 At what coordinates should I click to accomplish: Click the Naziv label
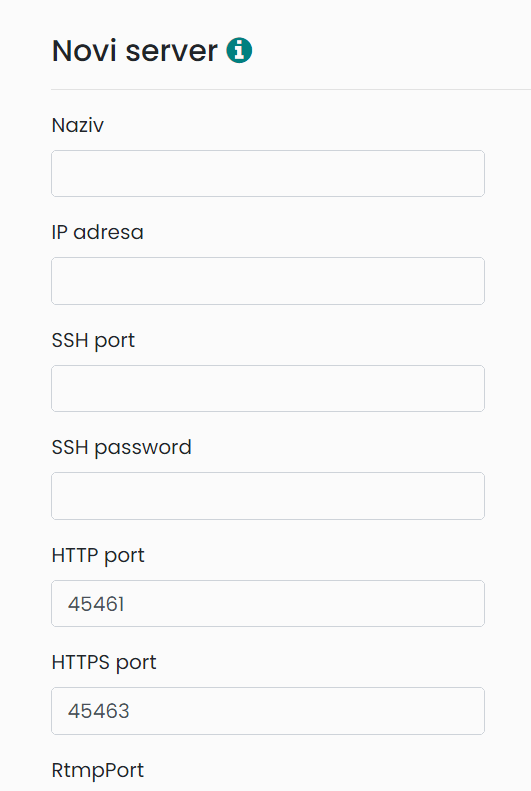(78, 125)
